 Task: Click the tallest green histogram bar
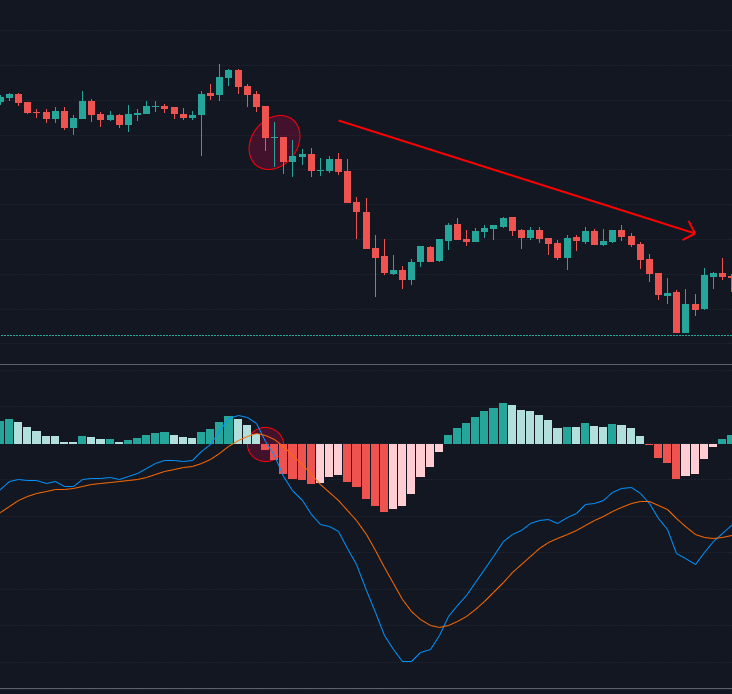503,423
